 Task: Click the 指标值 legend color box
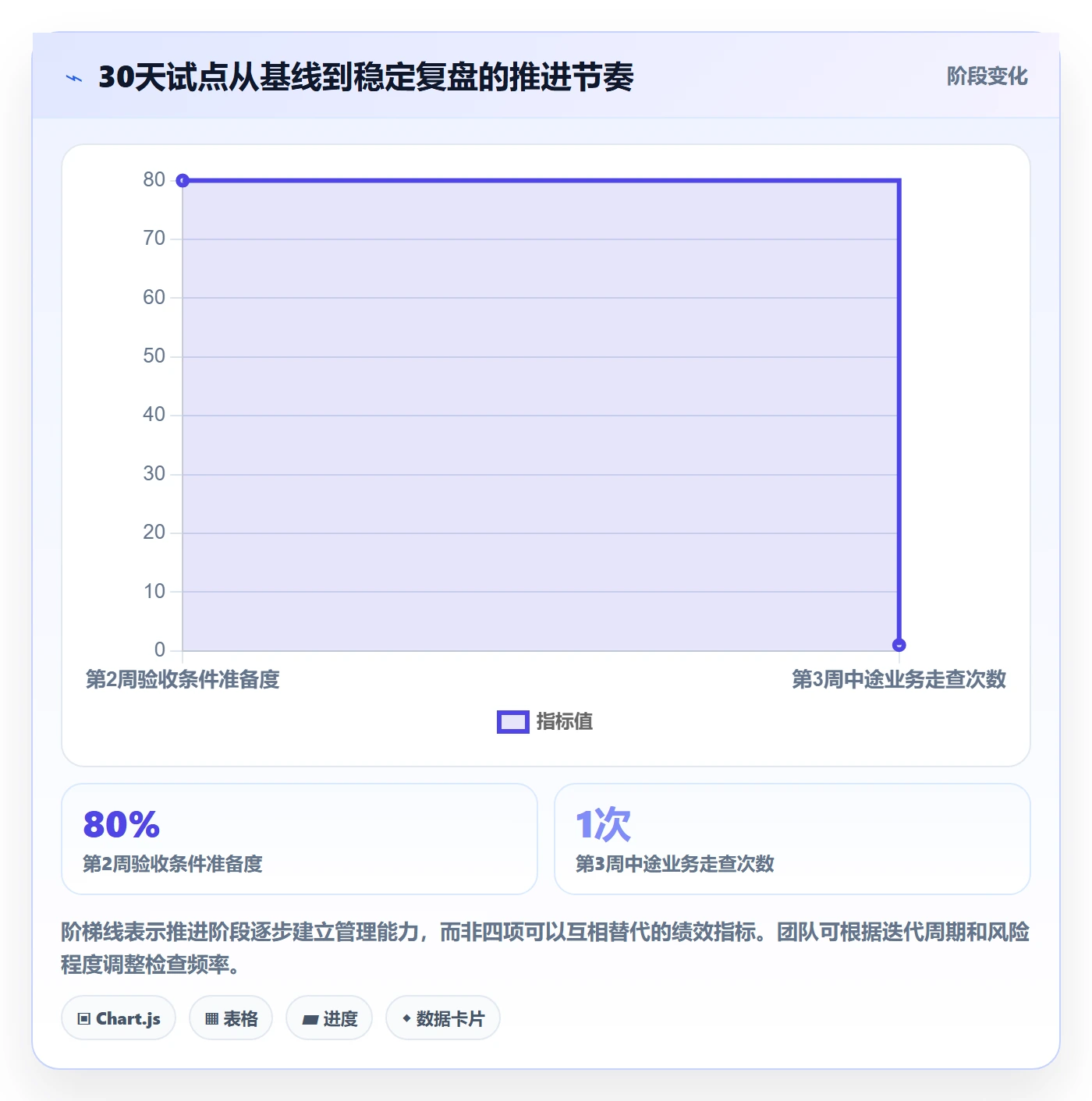click(513, 722)
